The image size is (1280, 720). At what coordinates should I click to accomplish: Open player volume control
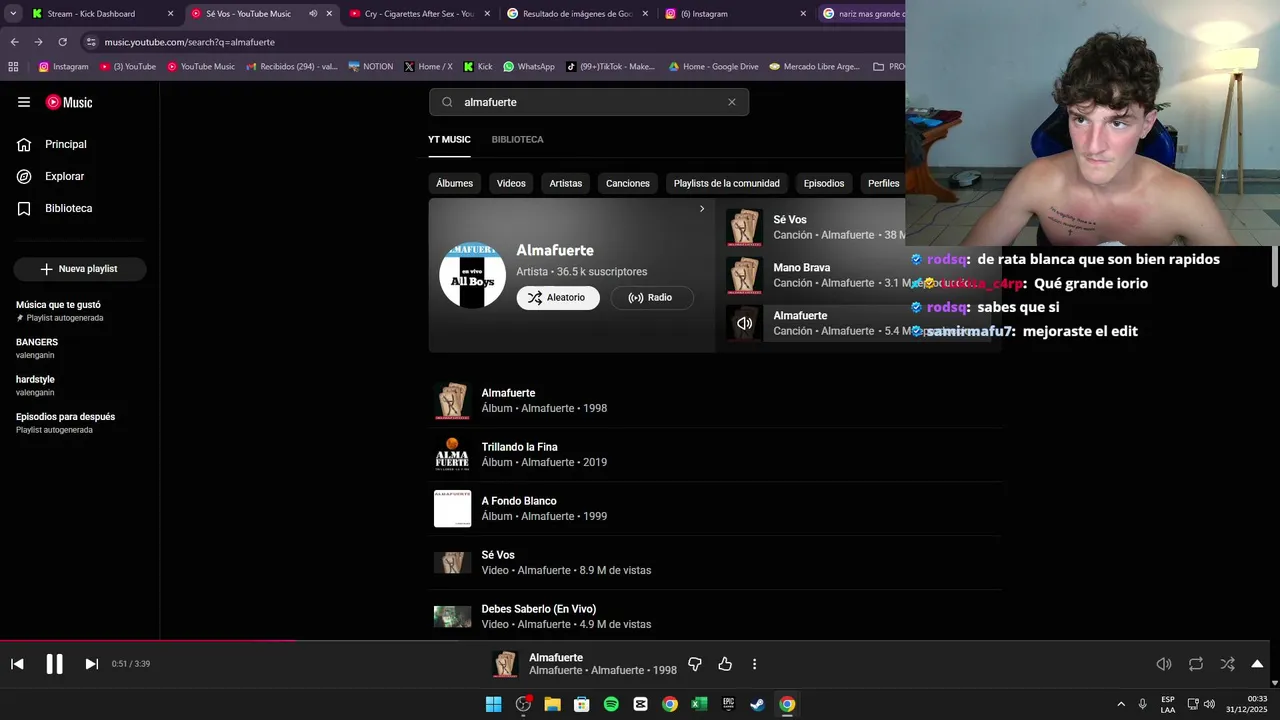(x=1164, y=664)
